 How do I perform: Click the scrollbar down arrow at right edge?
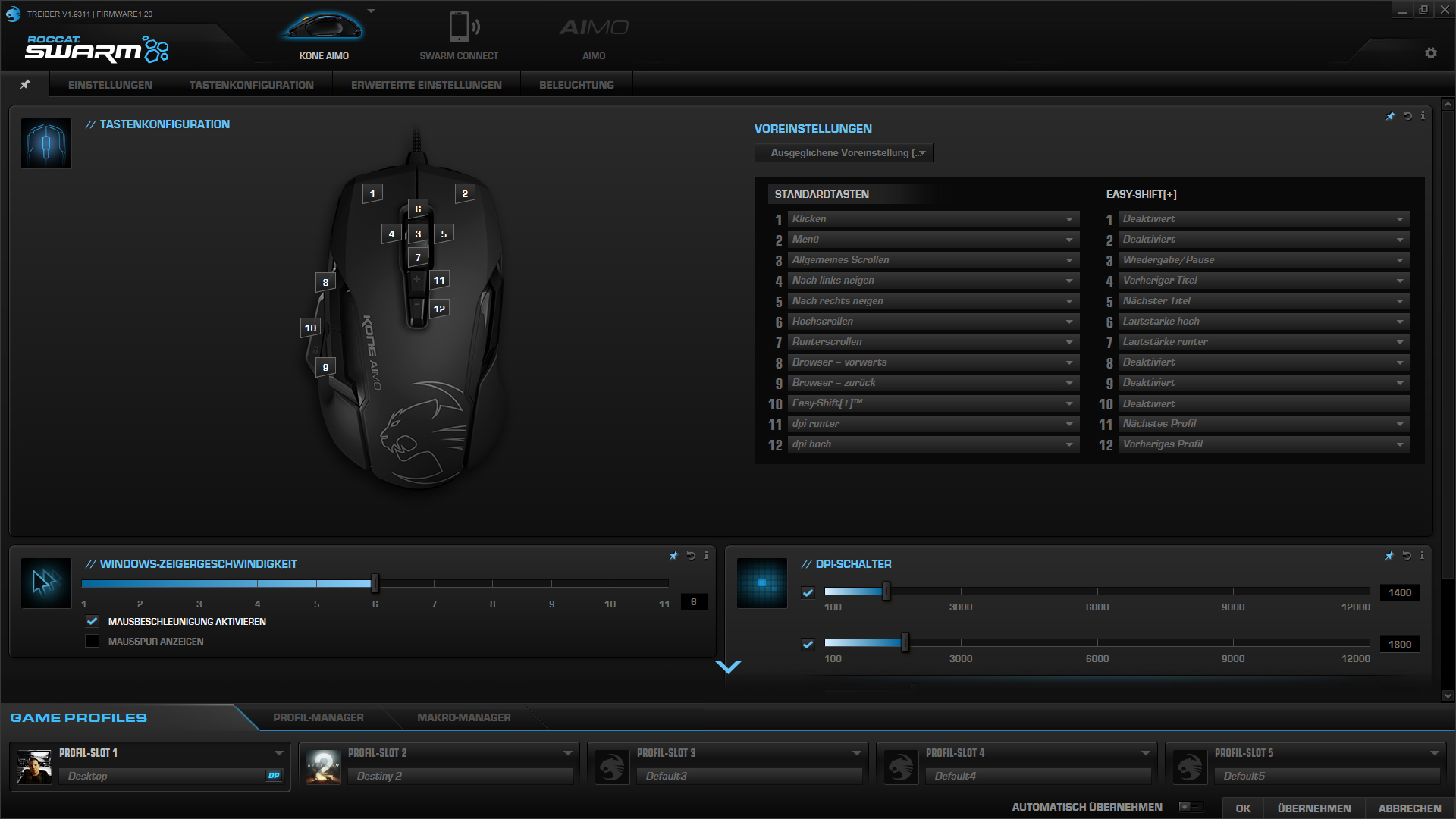point(1448,695)
